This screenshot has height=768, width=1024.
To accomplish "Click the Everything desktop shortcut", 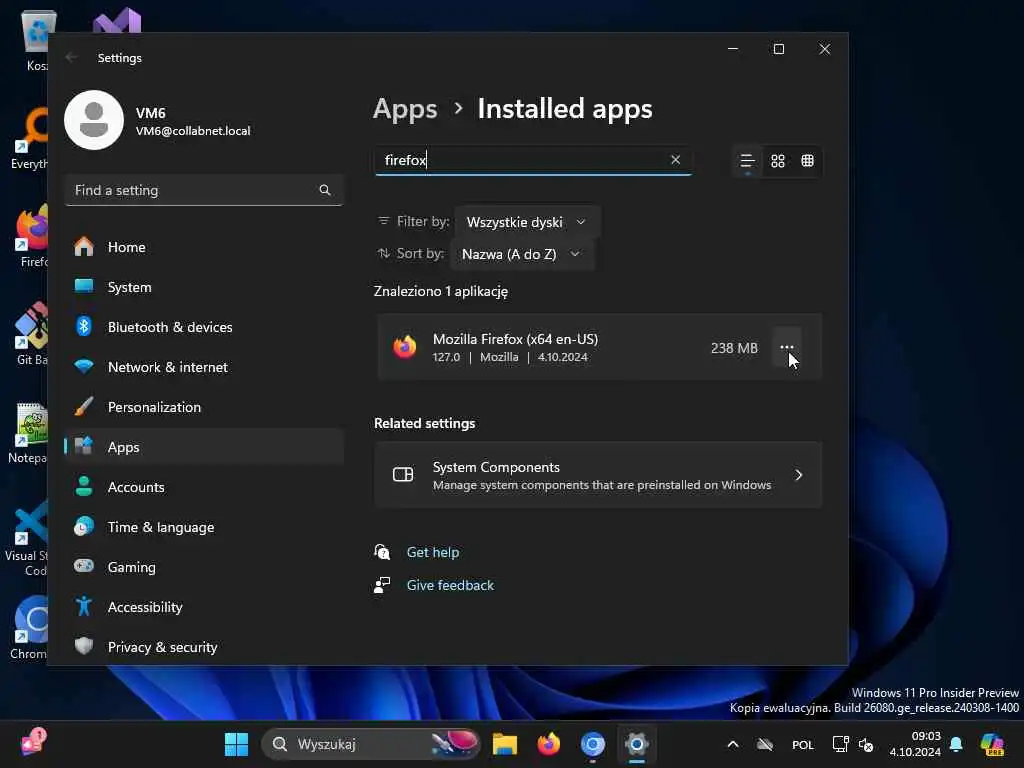I will click(x=29, y=138).
